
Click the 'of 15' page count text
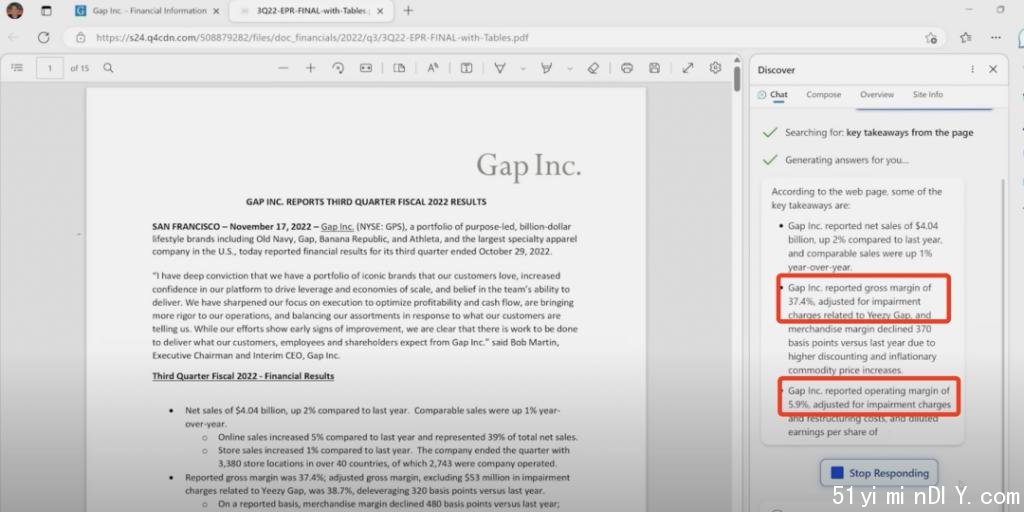(80, 68)
